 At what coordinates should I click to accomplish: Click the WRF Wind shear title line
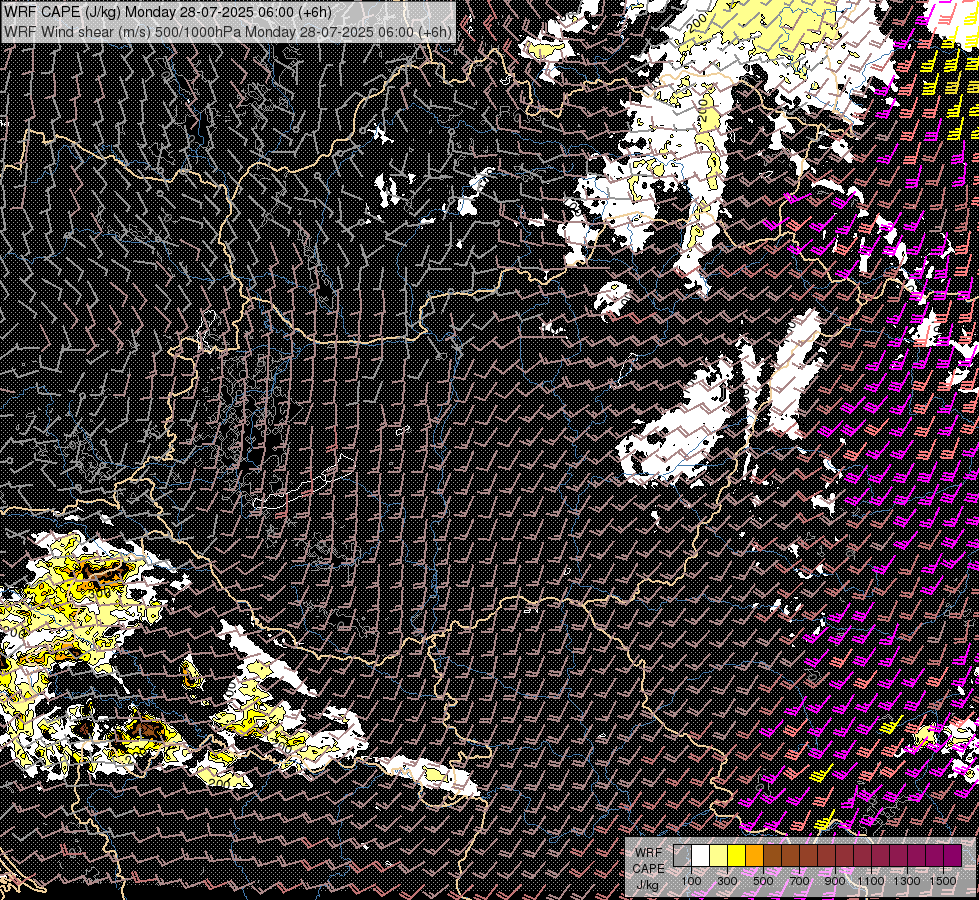228,31
